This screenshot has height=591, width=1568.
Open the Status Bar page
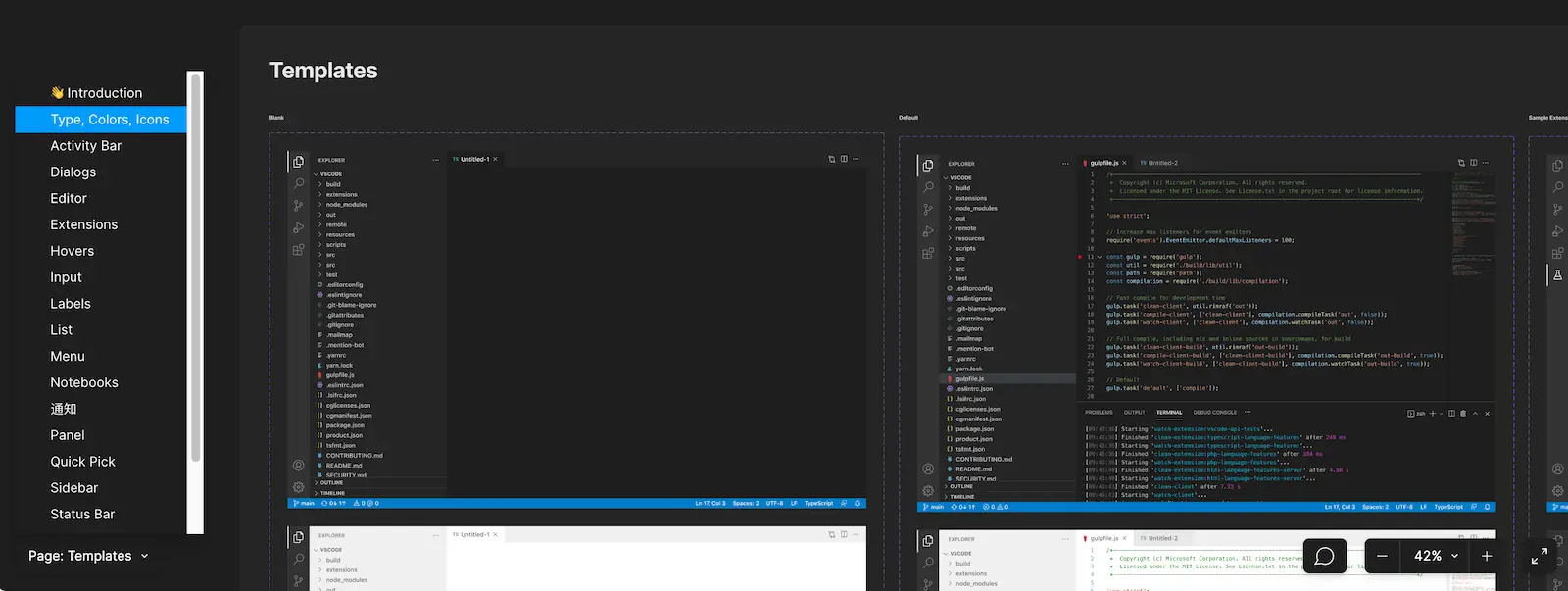click(x=82, y=515)
